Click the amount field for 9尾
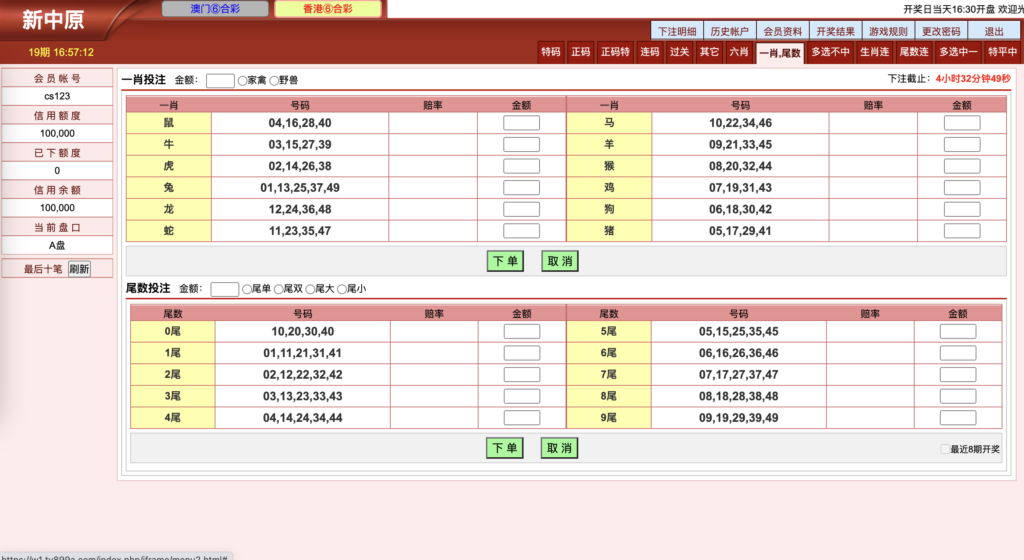This screenshot has width=1024, height=560. [x=958, y=418]
